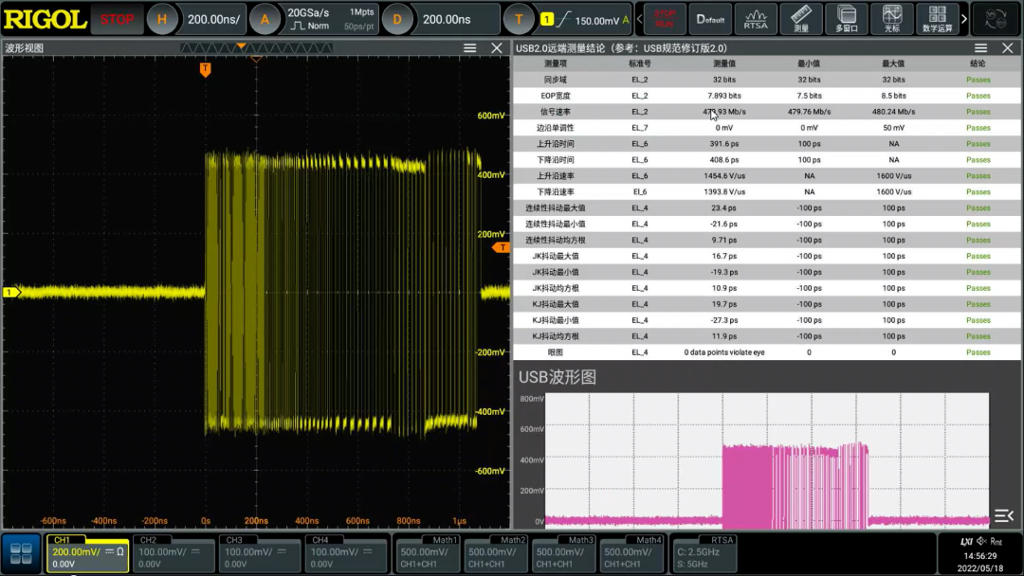The height and width of the screenshot is (576, 1024).
Task: Open the 波形视图 window hamburger menu
Action: 470,48
